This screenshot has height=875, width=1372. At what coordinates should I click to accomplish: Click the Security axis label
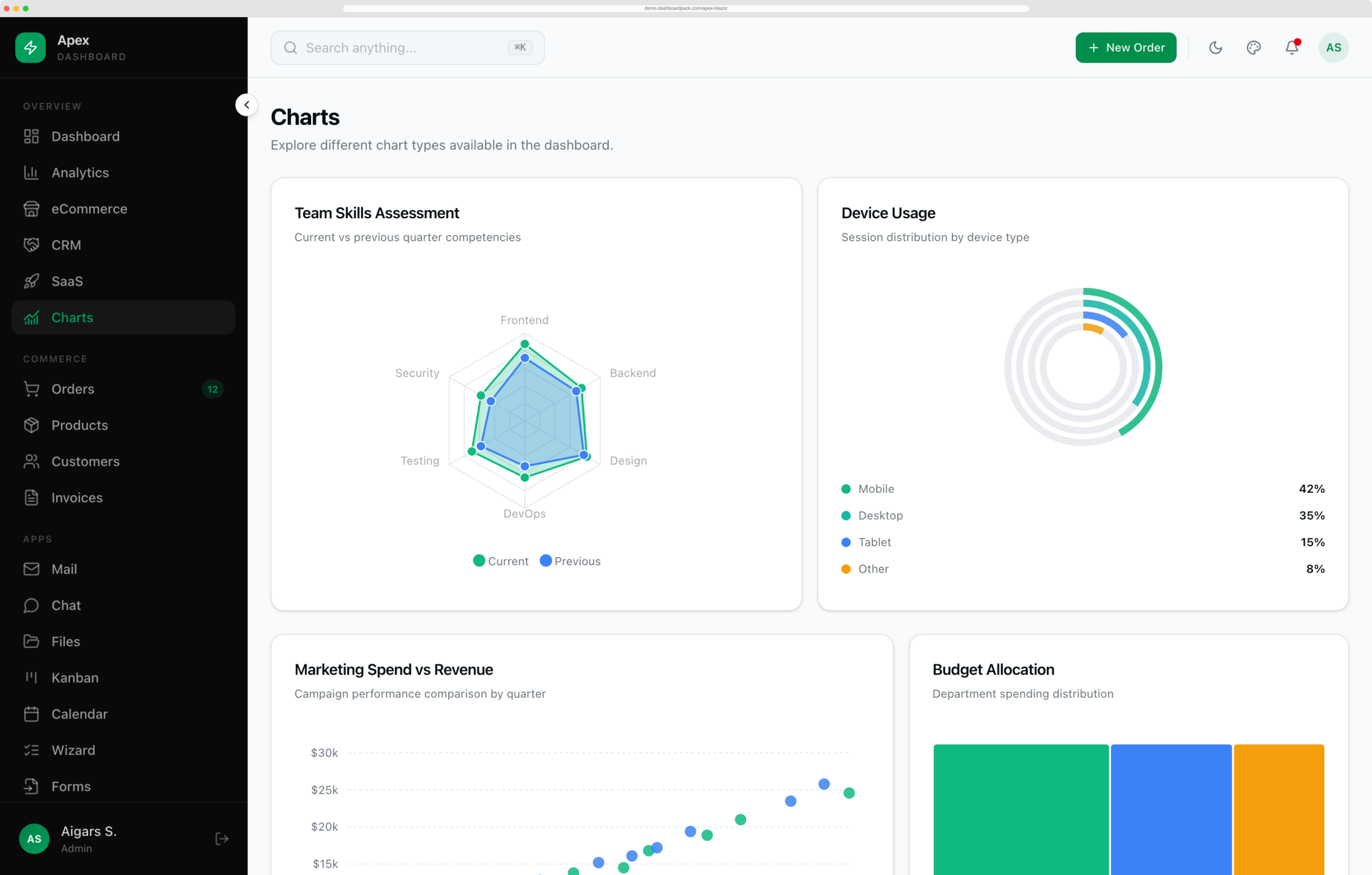pos(417,373)
